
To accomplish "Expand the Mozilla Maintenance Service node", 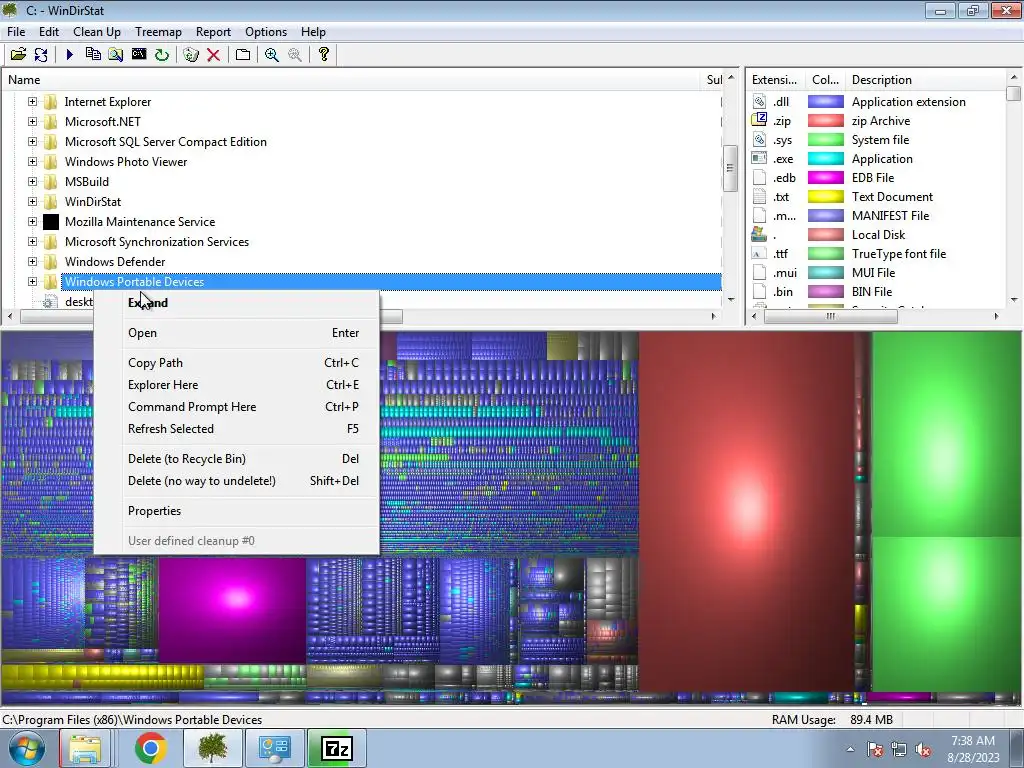I will [x=32, y=222].
